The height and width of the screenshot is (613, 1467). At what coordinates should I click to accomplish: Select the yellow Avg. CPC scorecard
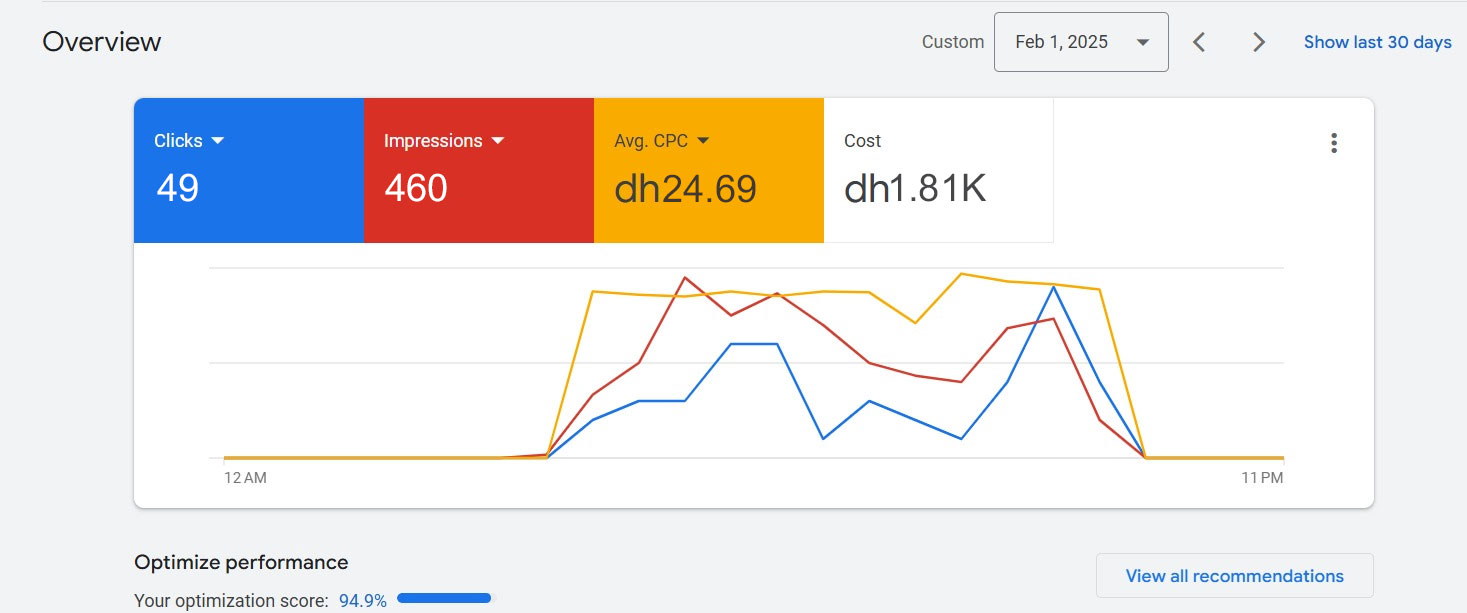[x=709, y=170]
